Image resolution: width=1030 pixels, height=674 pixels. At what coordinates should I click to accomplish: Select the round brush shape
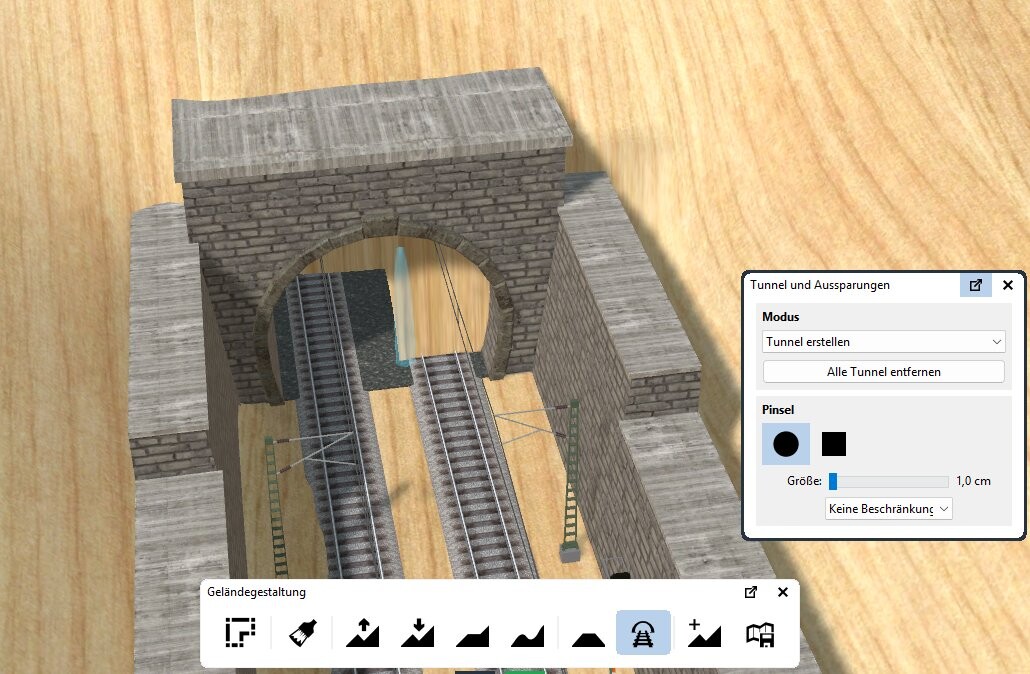(x=786, y=444)
